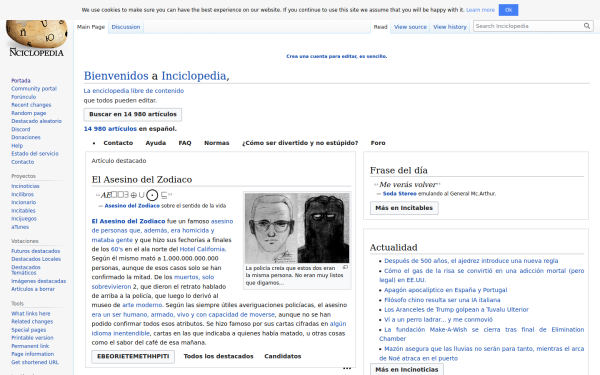Open the 'Hotel California' link
Image resolution: width=600 pixels, height=375 pixels.
coord(202,249)
